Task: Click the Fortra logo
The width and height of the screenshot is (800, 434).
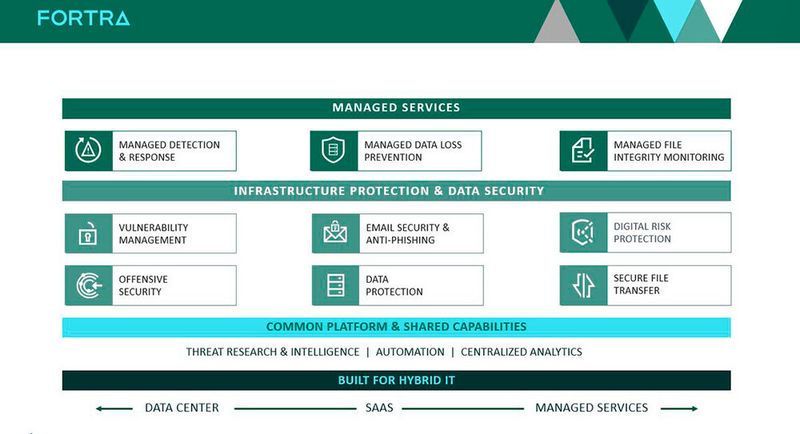Action: click(x=84, y=18)
